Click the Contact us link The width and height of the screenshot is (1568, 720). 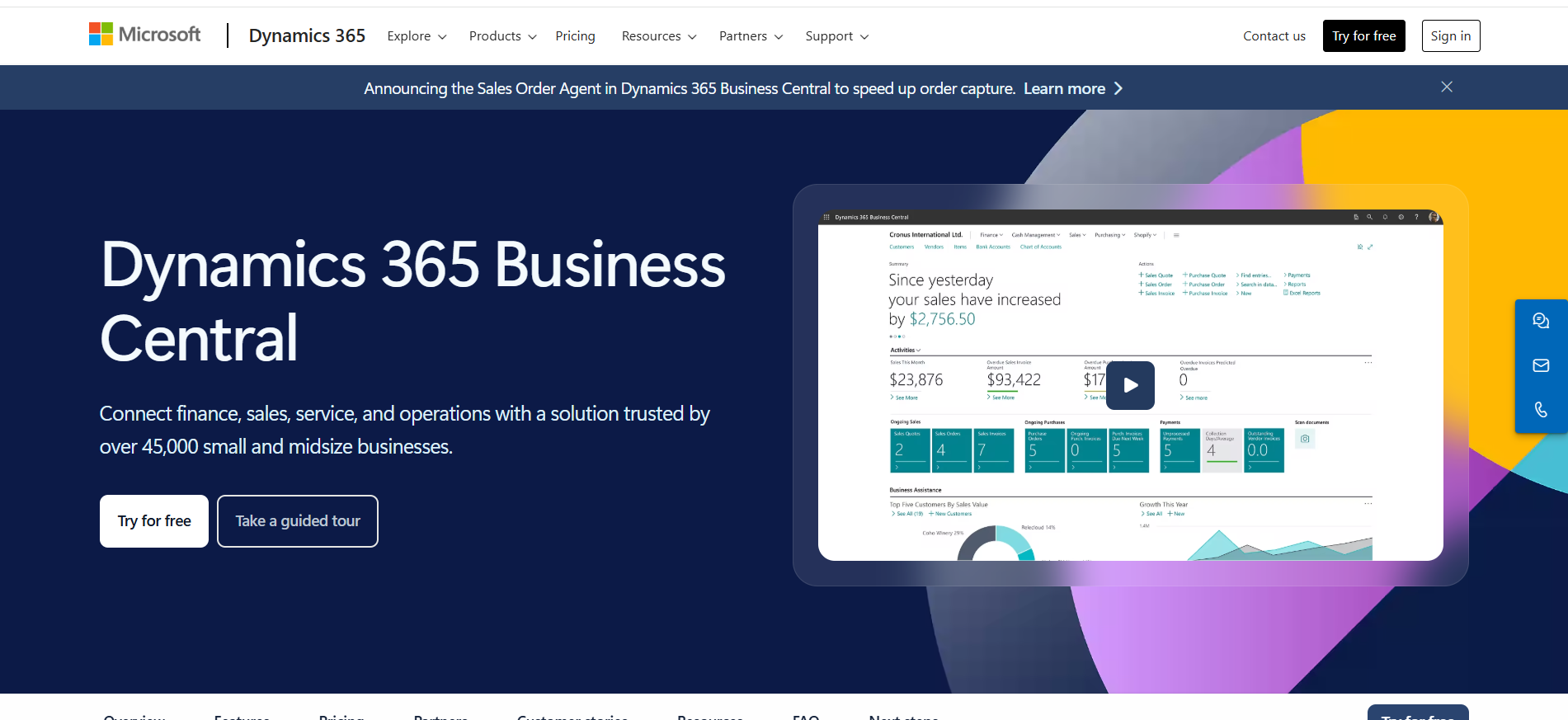pyautogui.click(x=1274, y=36)
